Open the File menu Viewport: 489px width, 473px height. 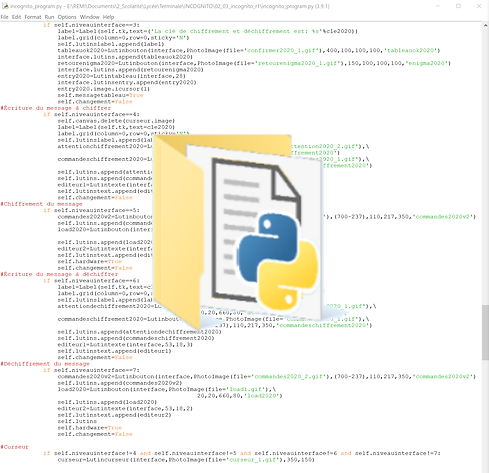4,17
